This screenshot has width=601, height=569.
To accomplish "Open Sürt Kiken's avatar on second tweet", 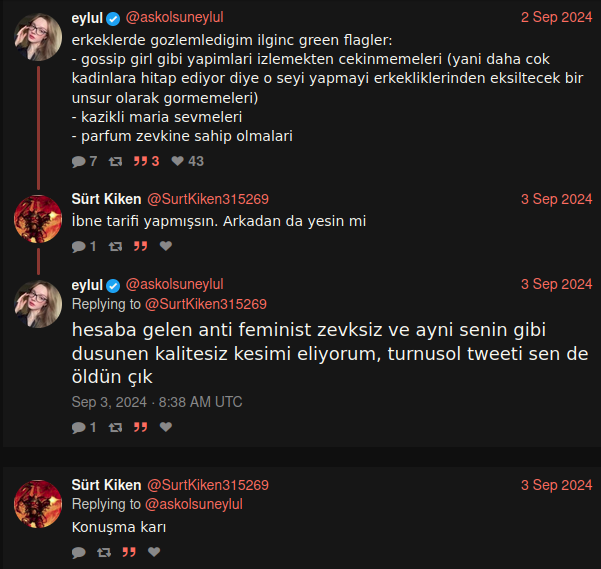I will click(x=38, y=218).
